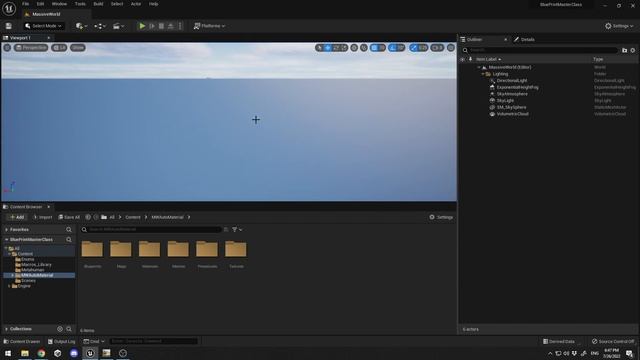This screenshot has height=360, width=640.
Task: Toggle the Outliner visibility eye column header
Action: 462,59
